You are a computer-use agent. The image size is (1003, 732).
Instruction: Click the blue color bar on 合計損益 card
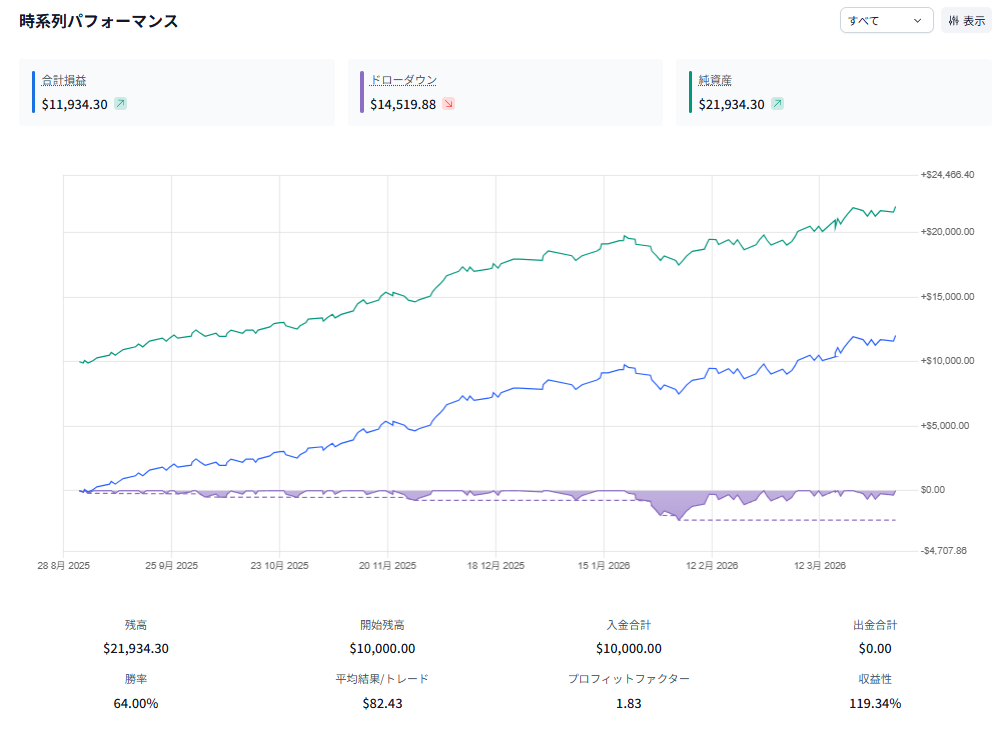33,92
